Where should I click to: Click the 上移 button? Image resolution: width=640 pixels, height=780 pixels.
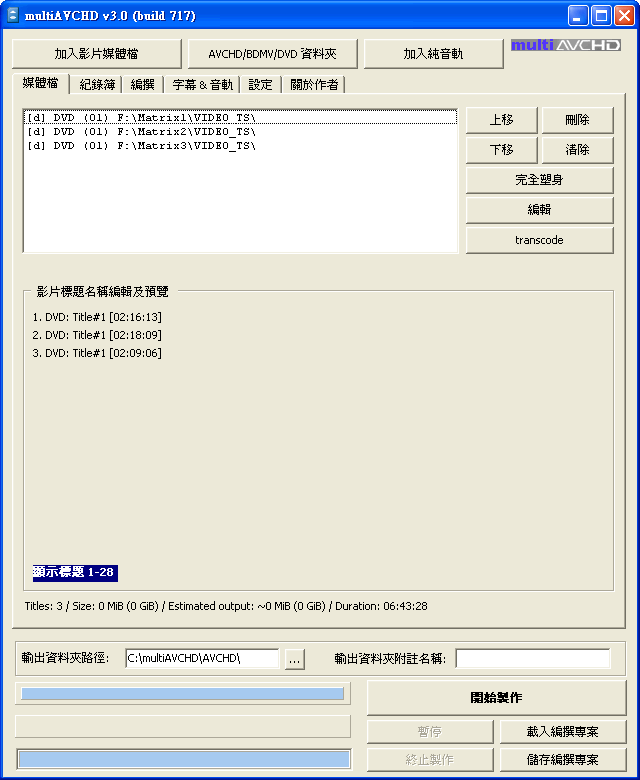pos(502,120)
